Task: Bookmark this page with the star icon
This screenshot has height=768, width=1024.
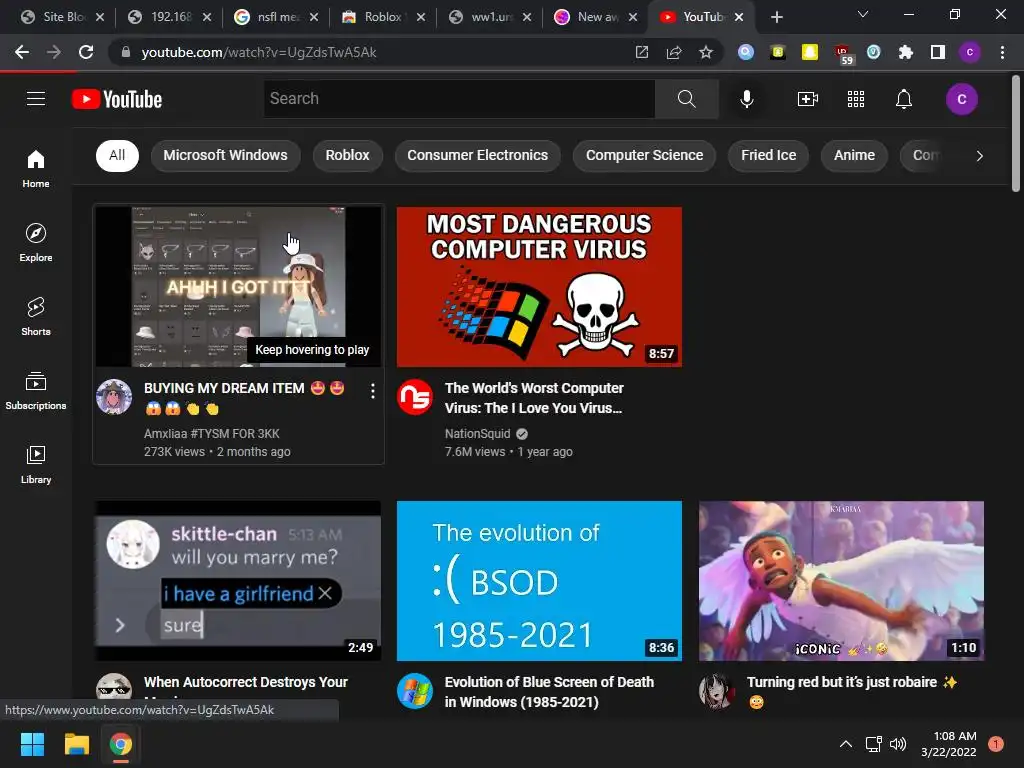Action: pos(705,52)
